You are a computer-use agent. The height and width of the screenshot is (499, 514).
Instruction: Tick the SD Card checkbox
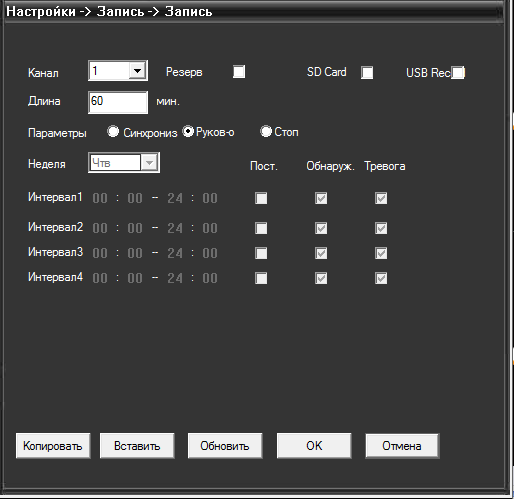[x=367, y=72]
